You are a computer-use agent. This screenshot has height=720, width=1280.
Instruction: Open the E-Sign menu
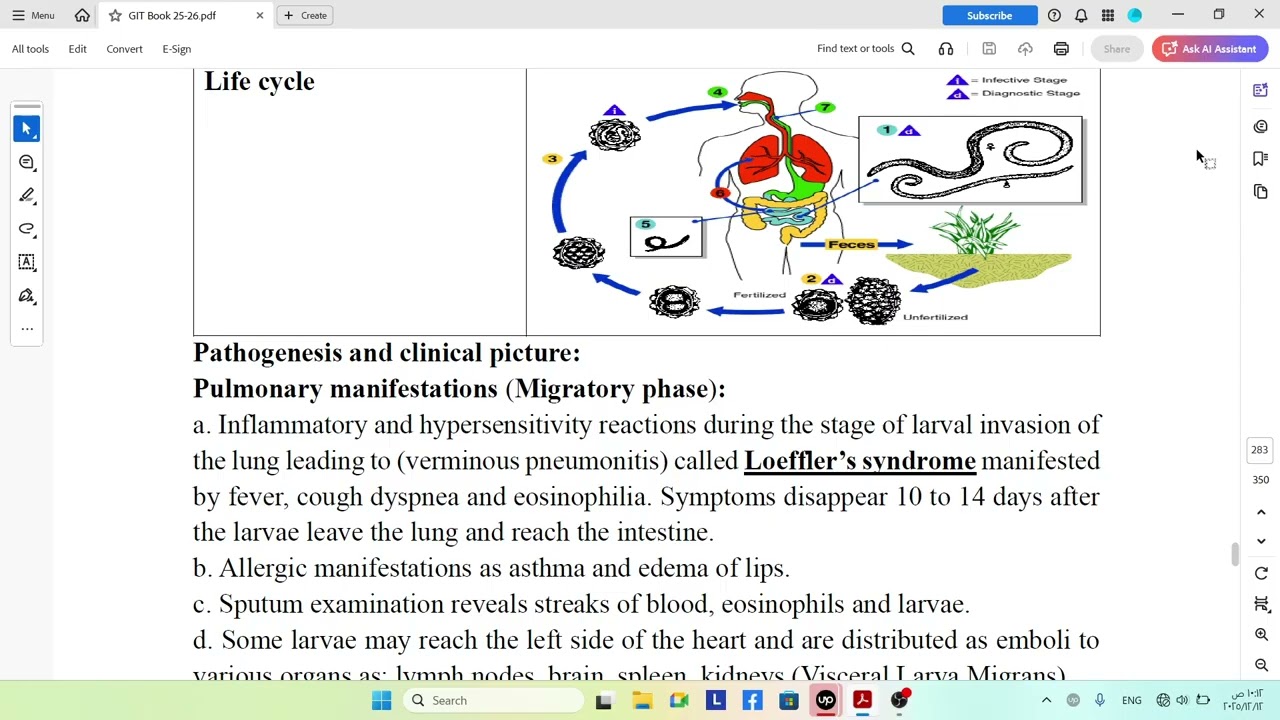pos(176,48)
